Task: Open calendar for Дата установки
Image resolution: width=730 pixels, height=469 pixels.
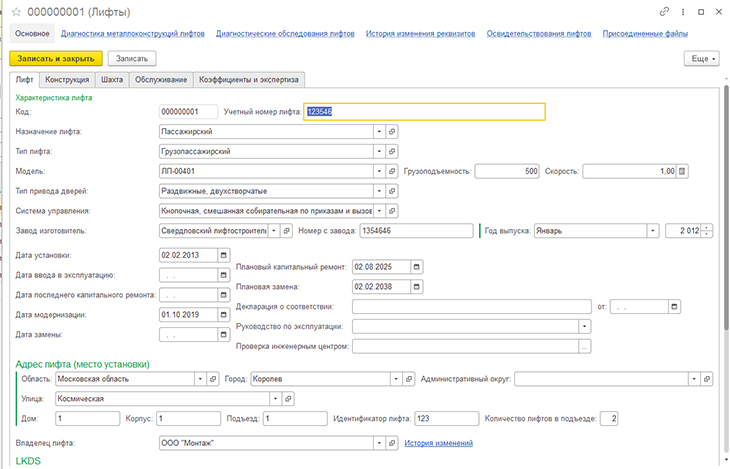Action: click(x=223, y=255)
